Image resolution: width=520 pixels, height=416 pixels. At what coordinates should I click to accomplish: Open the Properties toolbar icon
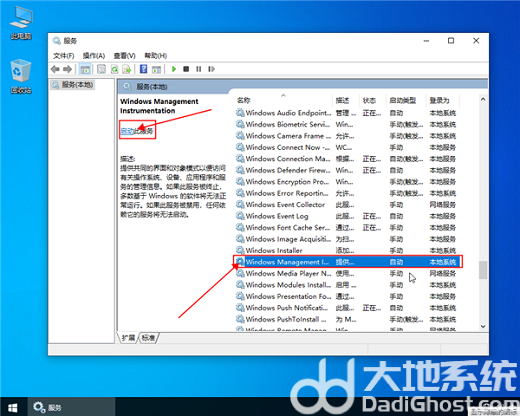click(x=101, y=69)
